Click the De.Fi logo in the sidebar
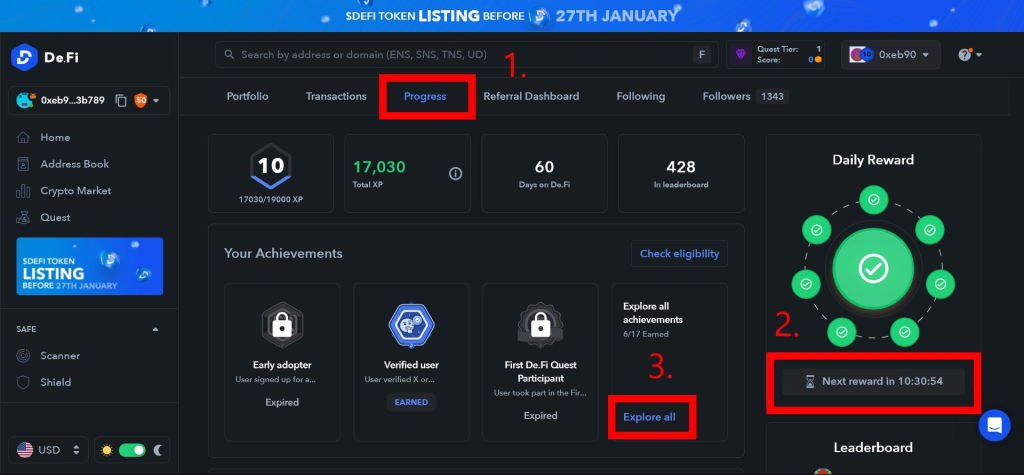 (42, 57)
